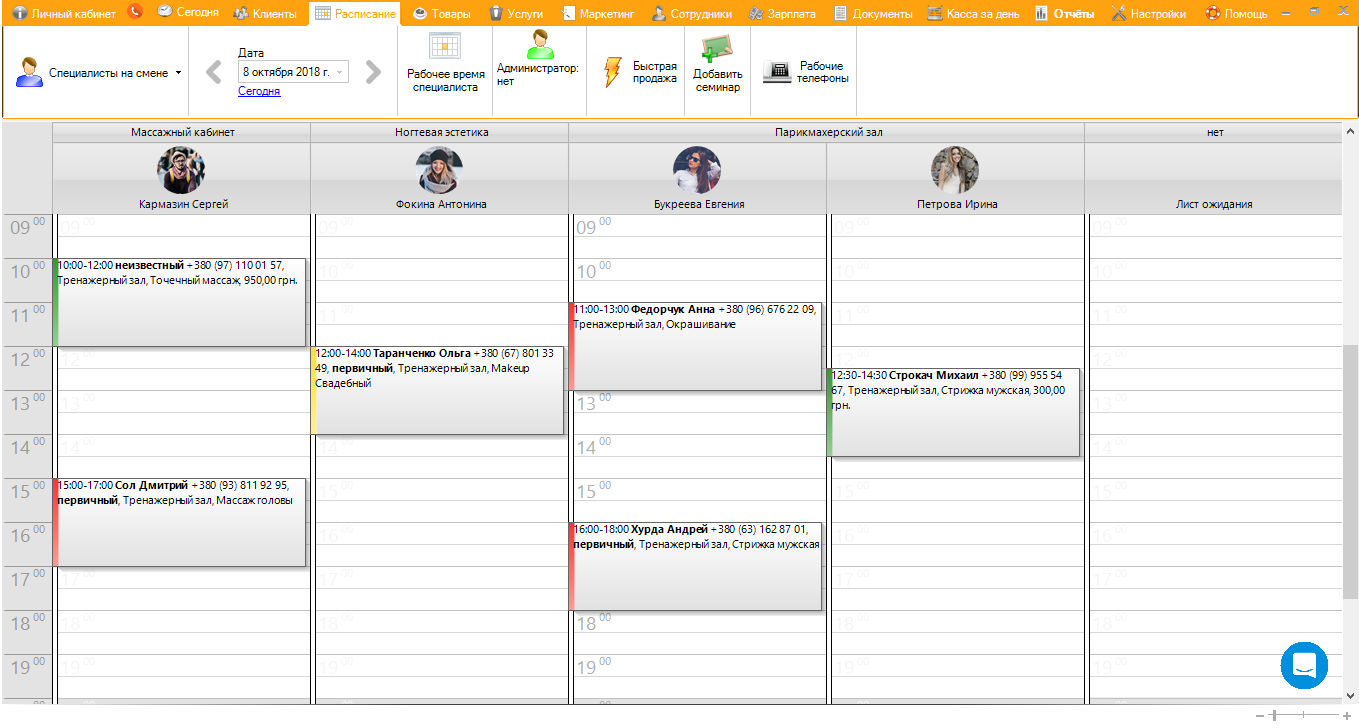
Task: Click the Quick Sale lightning icon
Action: (x=613, y=72)
